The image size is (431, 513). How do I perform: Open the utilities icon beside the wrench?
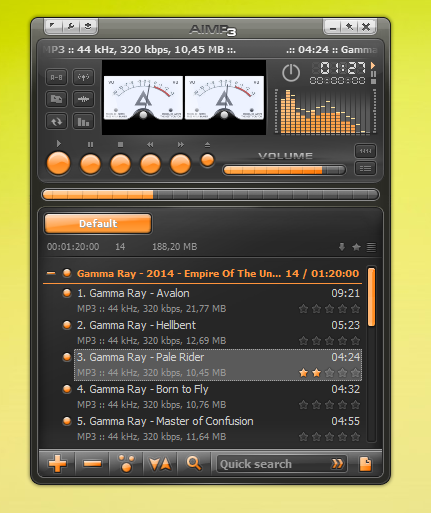[x=88, y=26]
